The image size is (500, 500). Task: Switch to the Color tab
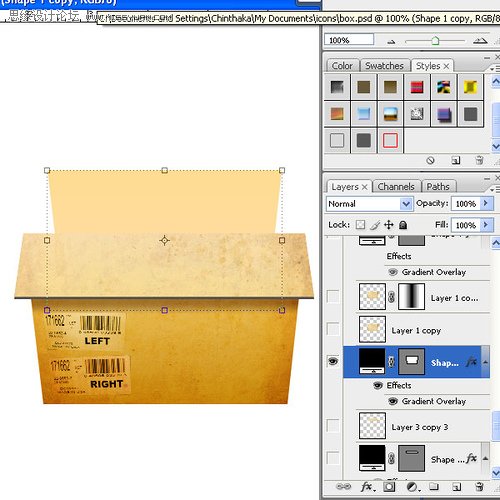pyautogui.click(x=342, y=66)
